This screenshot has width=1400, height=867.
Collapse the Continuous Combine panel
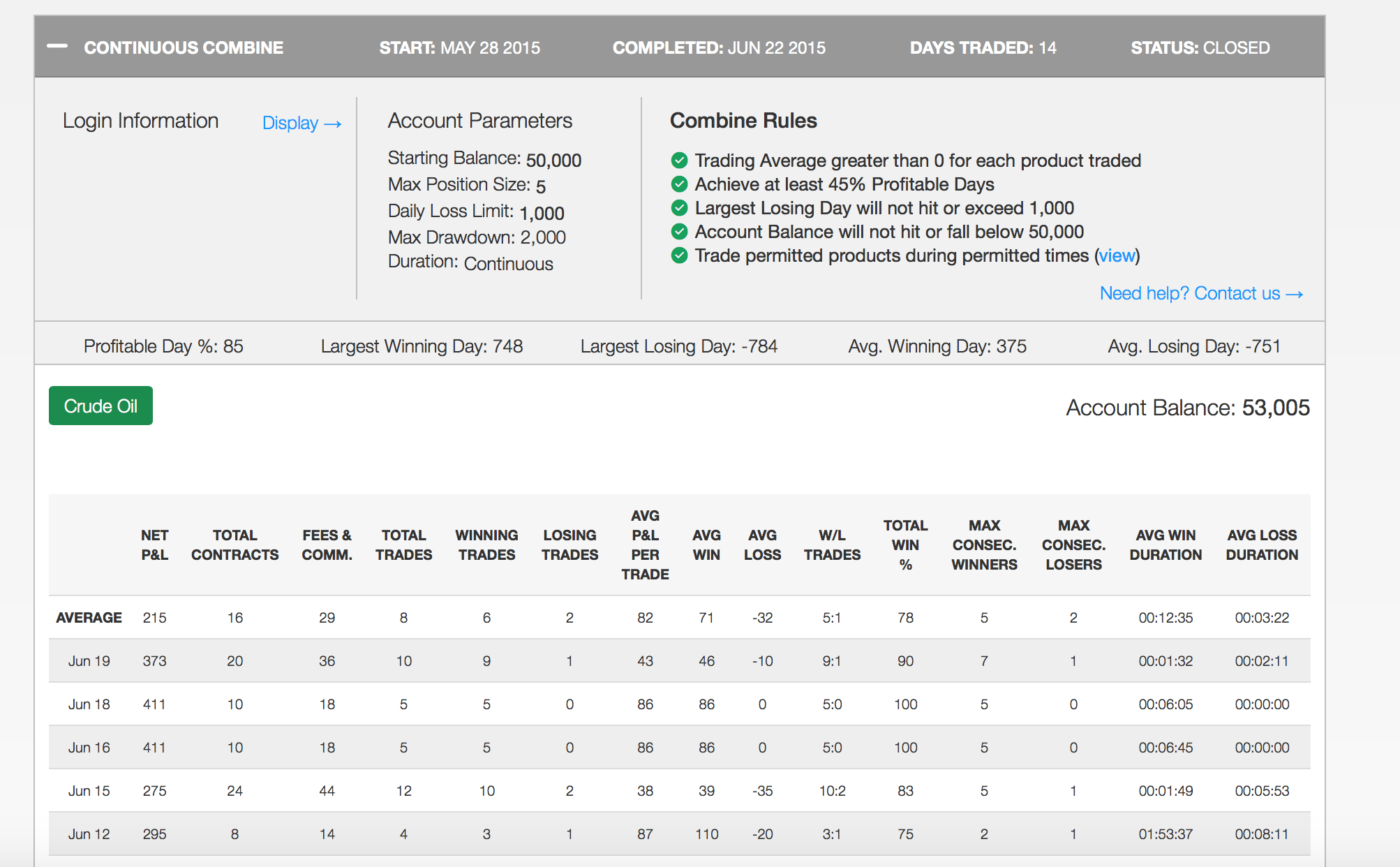pos(57,47)
